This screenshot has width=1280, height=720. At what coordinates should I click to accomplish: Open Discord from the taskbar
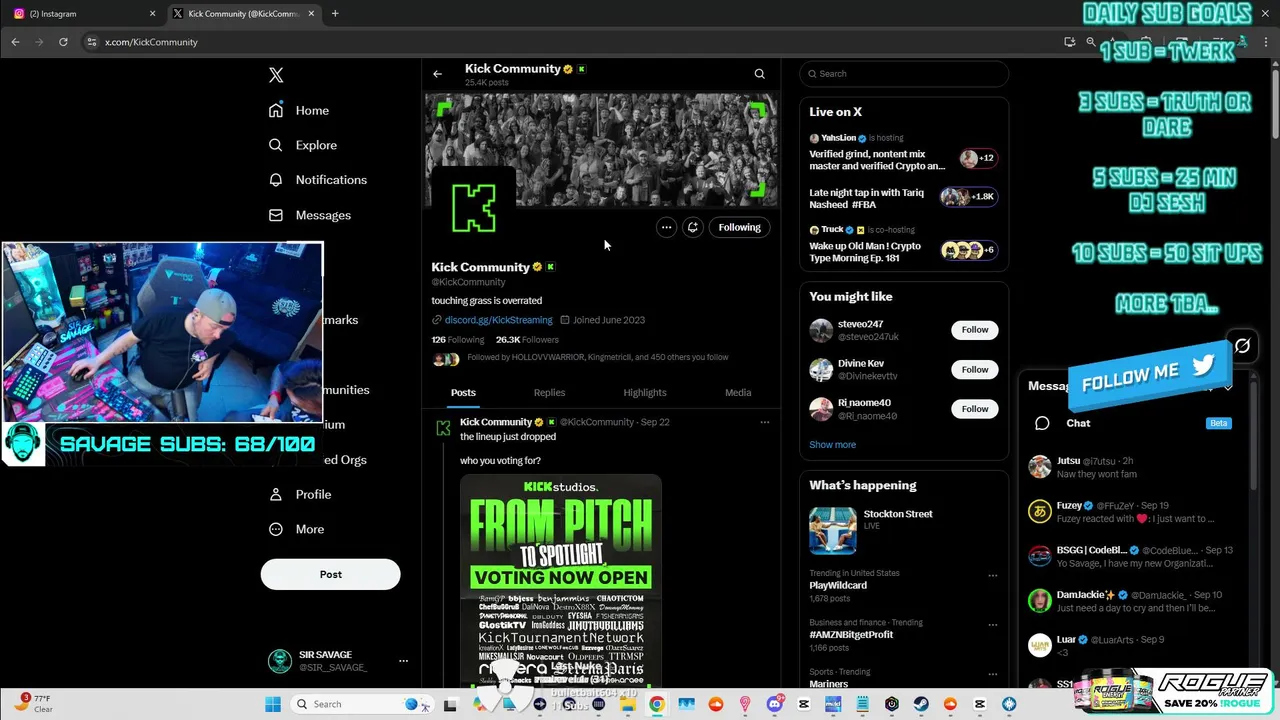coord(774,704)
